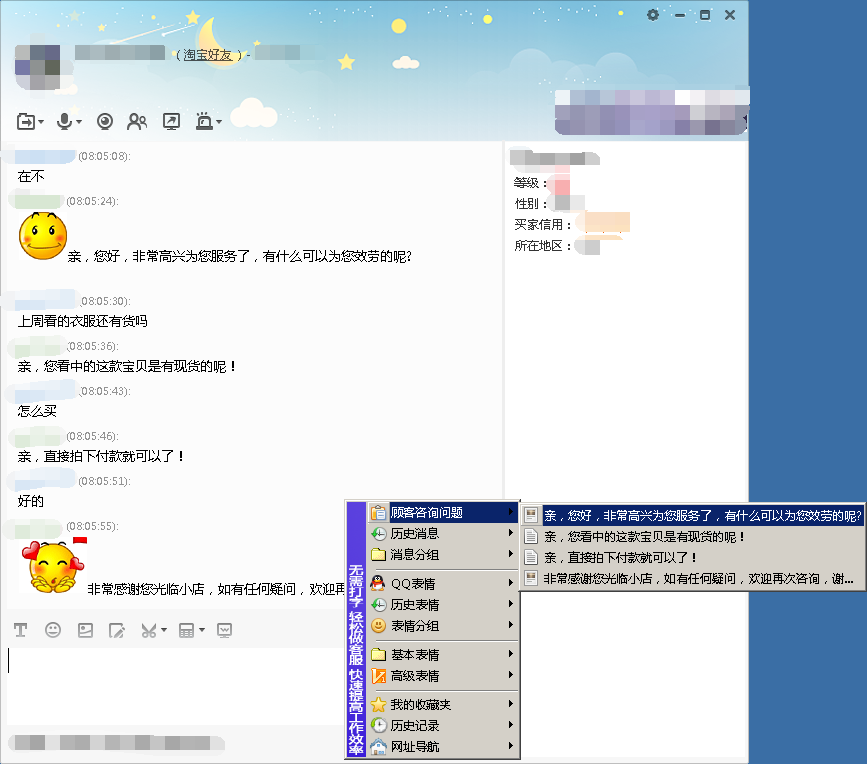Expand the microphone options dropdown arrow
The height and width of the screenshot is (764, 867).
79,121
